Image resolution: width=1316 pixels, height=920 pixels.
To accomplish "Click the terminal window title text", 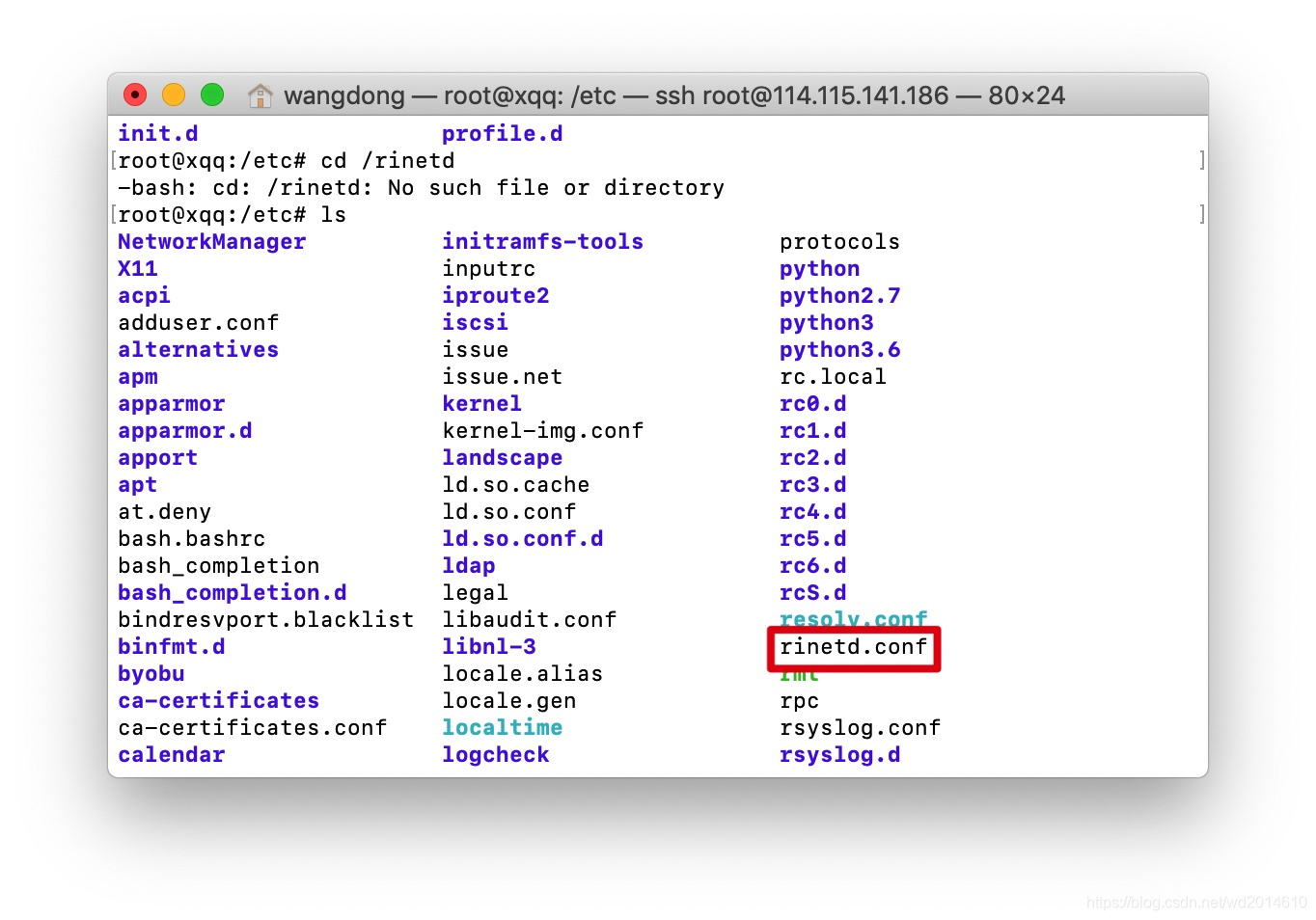I will pos(674,95).
